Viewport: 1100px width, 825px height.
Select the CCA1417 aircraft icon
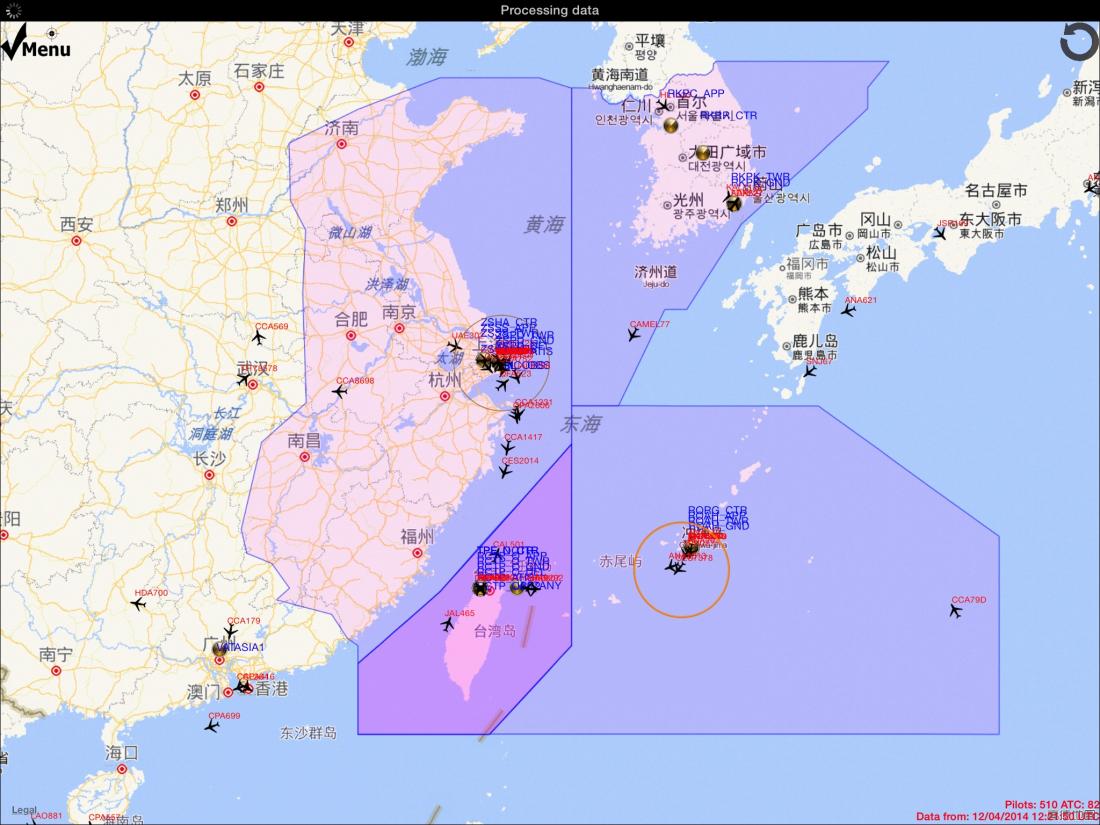[x=508, y=448]
